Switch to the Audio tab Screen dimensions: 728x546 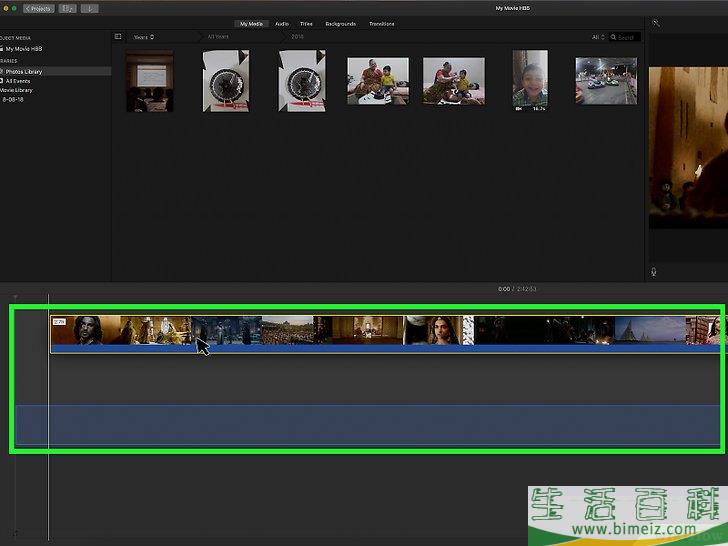click(282, 24)
